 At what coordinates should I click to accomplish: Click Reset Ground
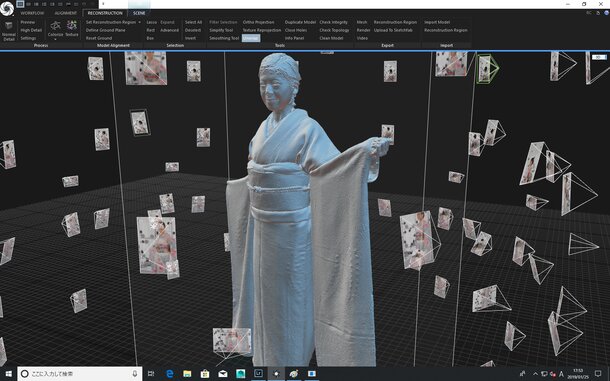(x=99, y=38)
